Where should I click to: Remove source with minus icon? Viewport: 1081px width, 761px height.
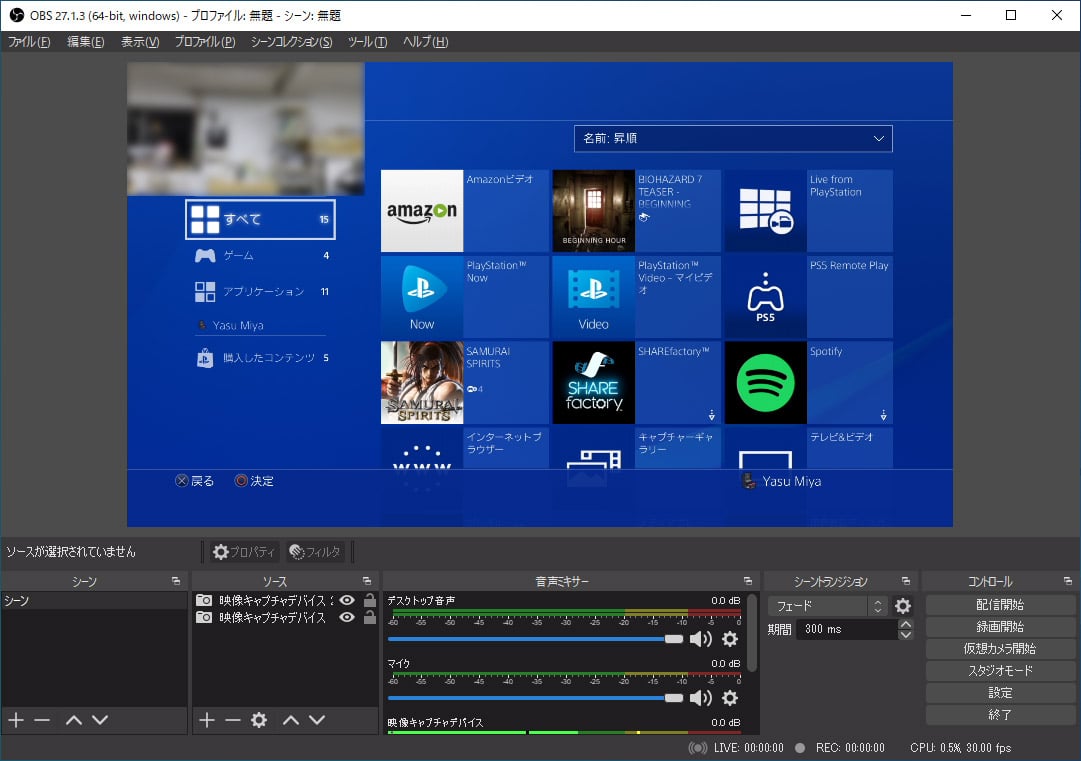pyautogui.click(x=233, y=720)
